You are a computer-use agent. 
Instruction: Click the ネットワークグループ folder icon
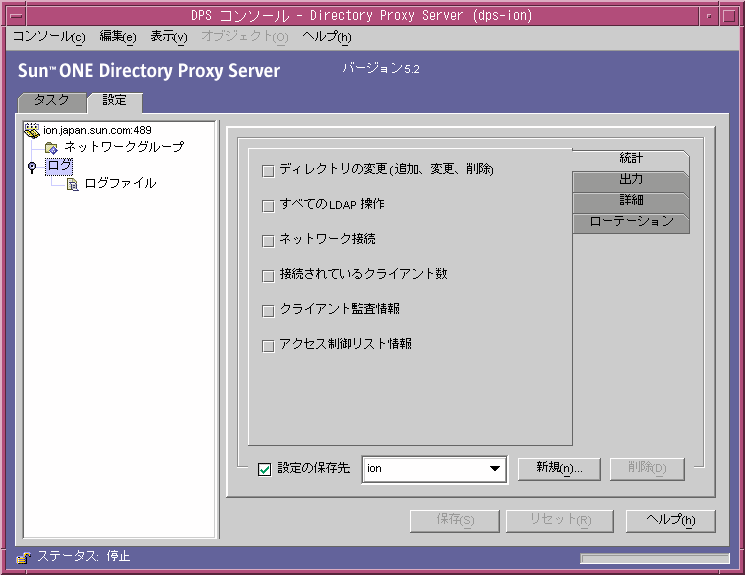(x=51, y=148)
